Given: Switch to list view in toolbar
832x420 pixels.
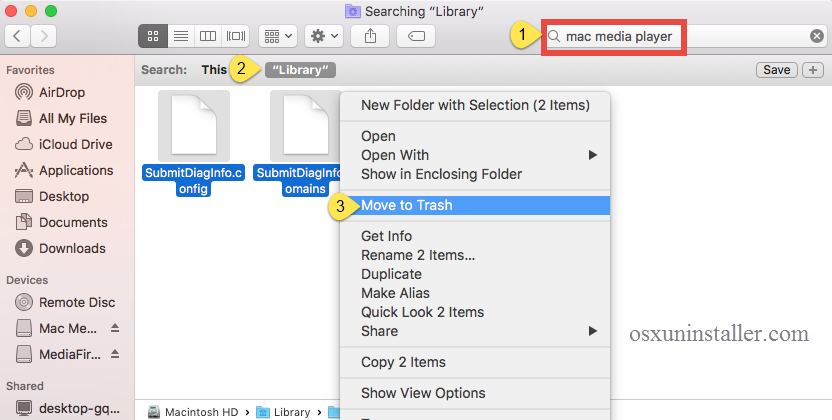Looking at the screenshot, I should click(x=181, y=36).
